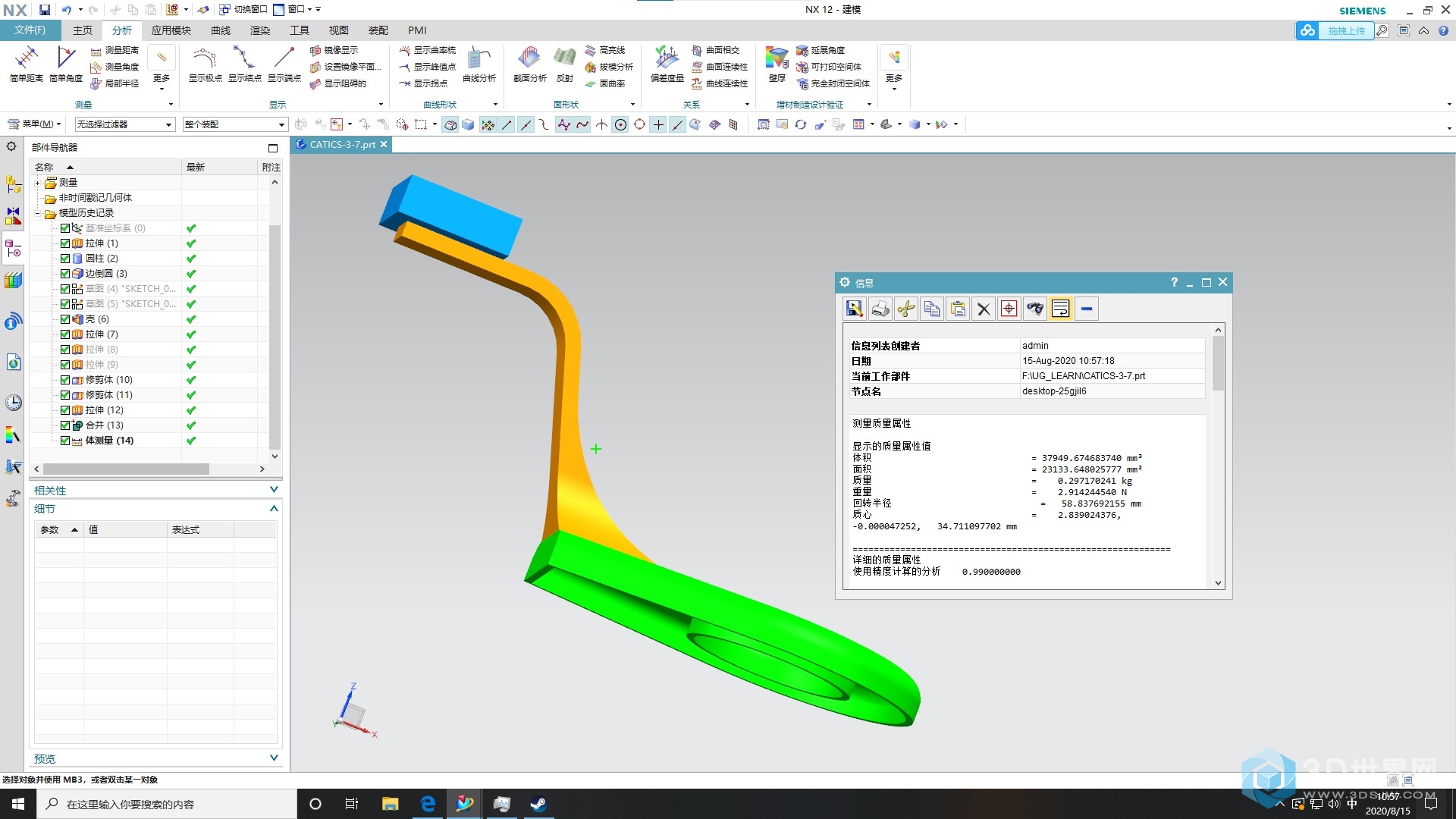Open Edge browser from taskbar
1456x819 pixels.
click(428, 804)
